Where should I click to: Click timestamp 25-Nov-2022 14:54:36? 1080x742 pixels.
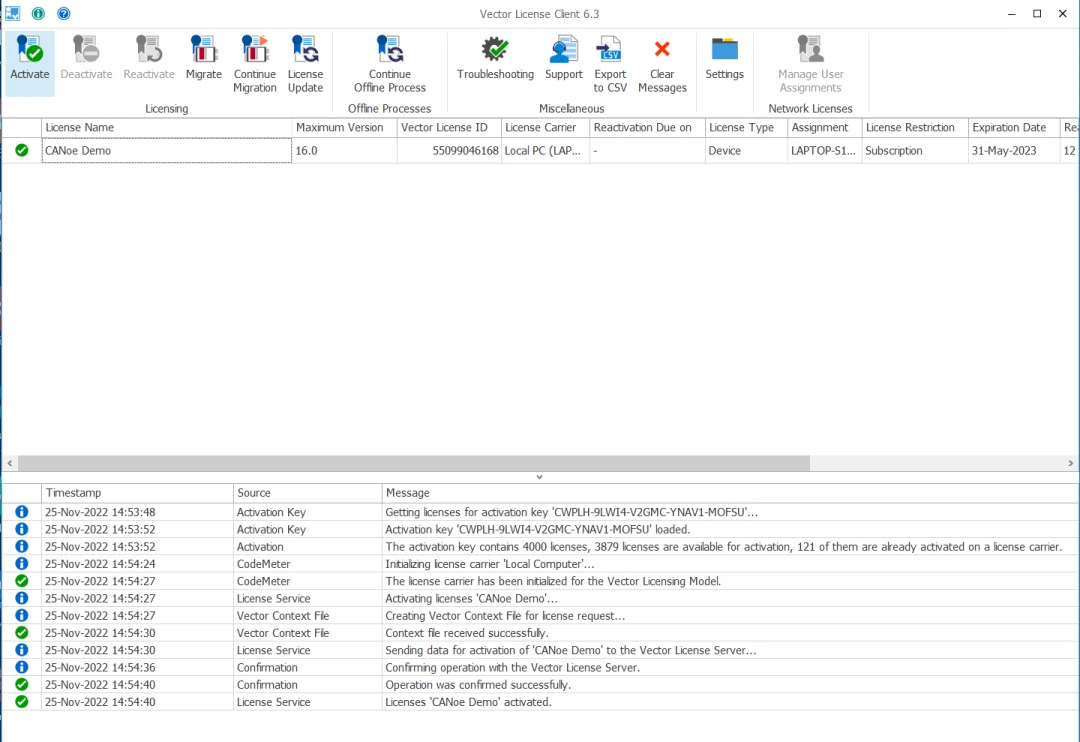click(100, 668)
